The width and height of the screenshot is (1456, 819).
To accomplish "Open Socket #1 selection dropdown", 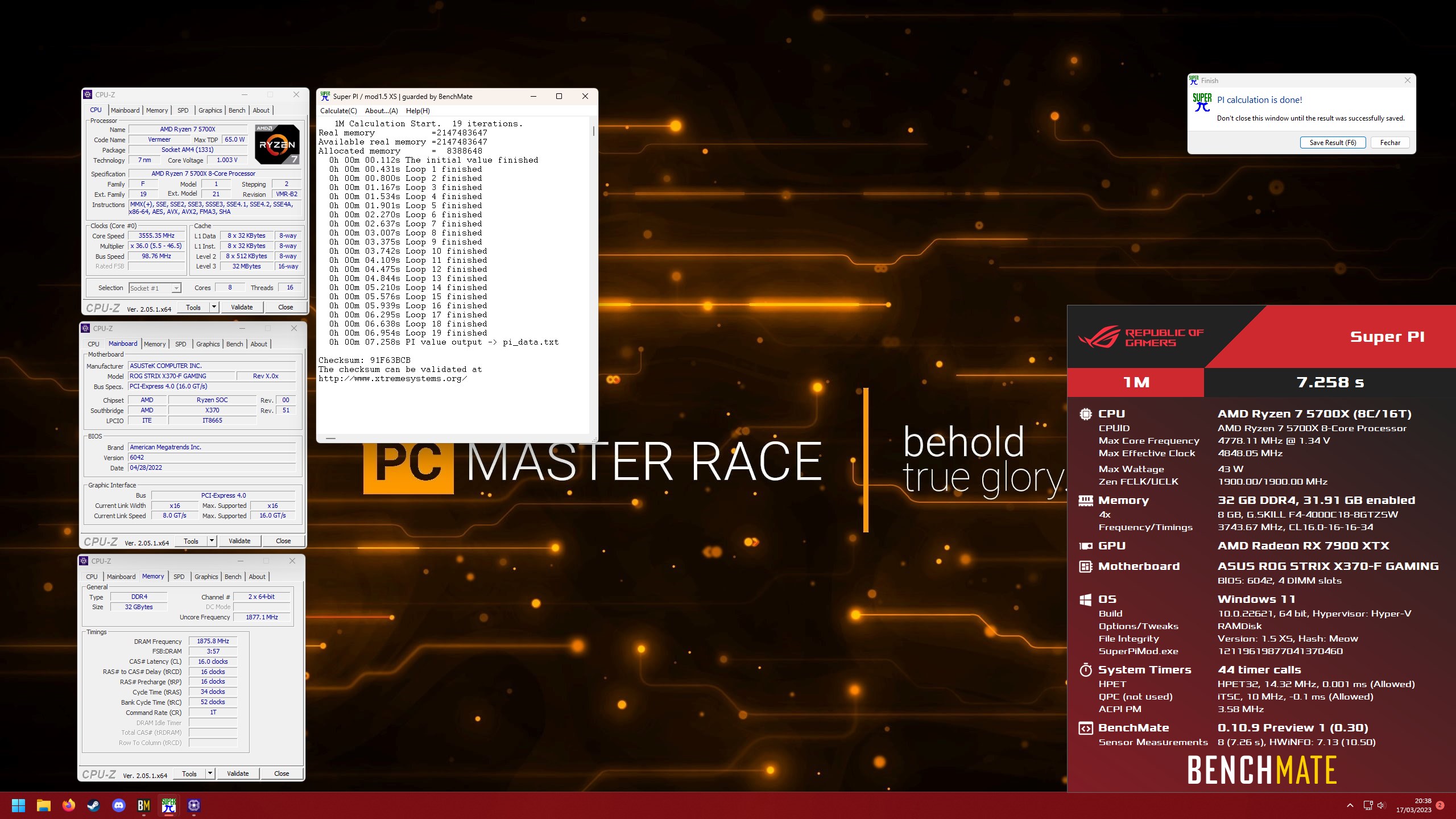I will (155, 288).
